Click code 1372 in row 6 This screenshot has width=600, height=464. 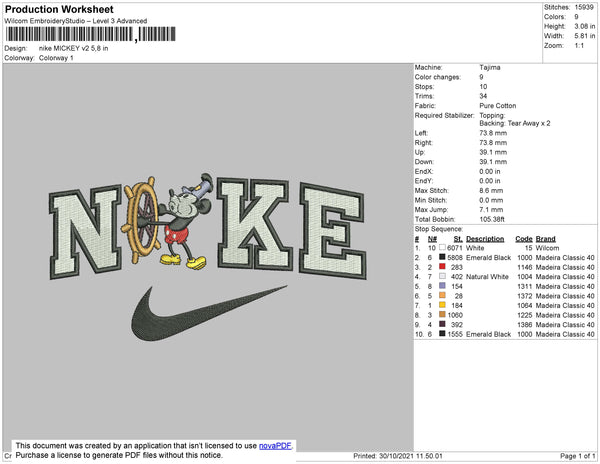click(525, 296)
